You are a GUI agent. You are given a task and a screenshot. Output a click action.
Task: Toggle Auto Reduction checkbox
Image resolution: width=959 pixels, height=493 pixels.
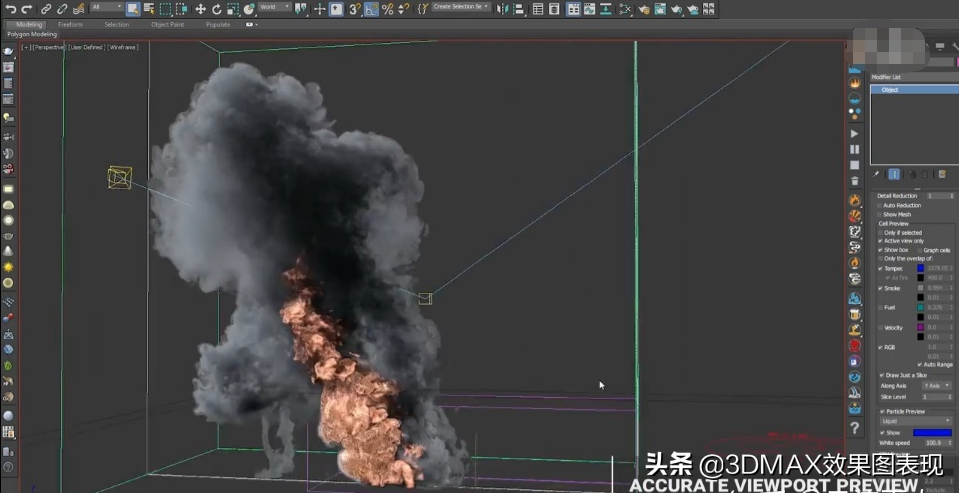tap(879, 205)
